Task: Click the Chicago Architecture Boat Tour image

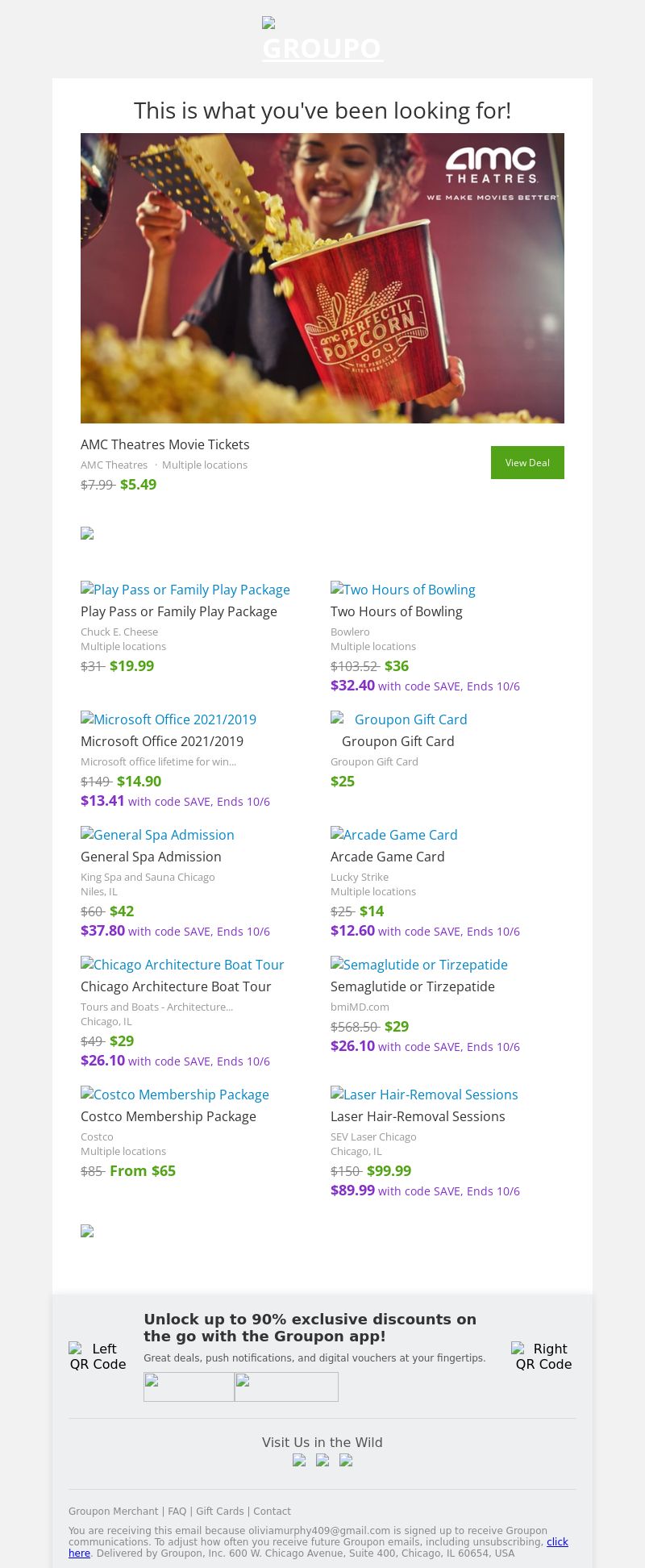Action: tap(183, 965)
